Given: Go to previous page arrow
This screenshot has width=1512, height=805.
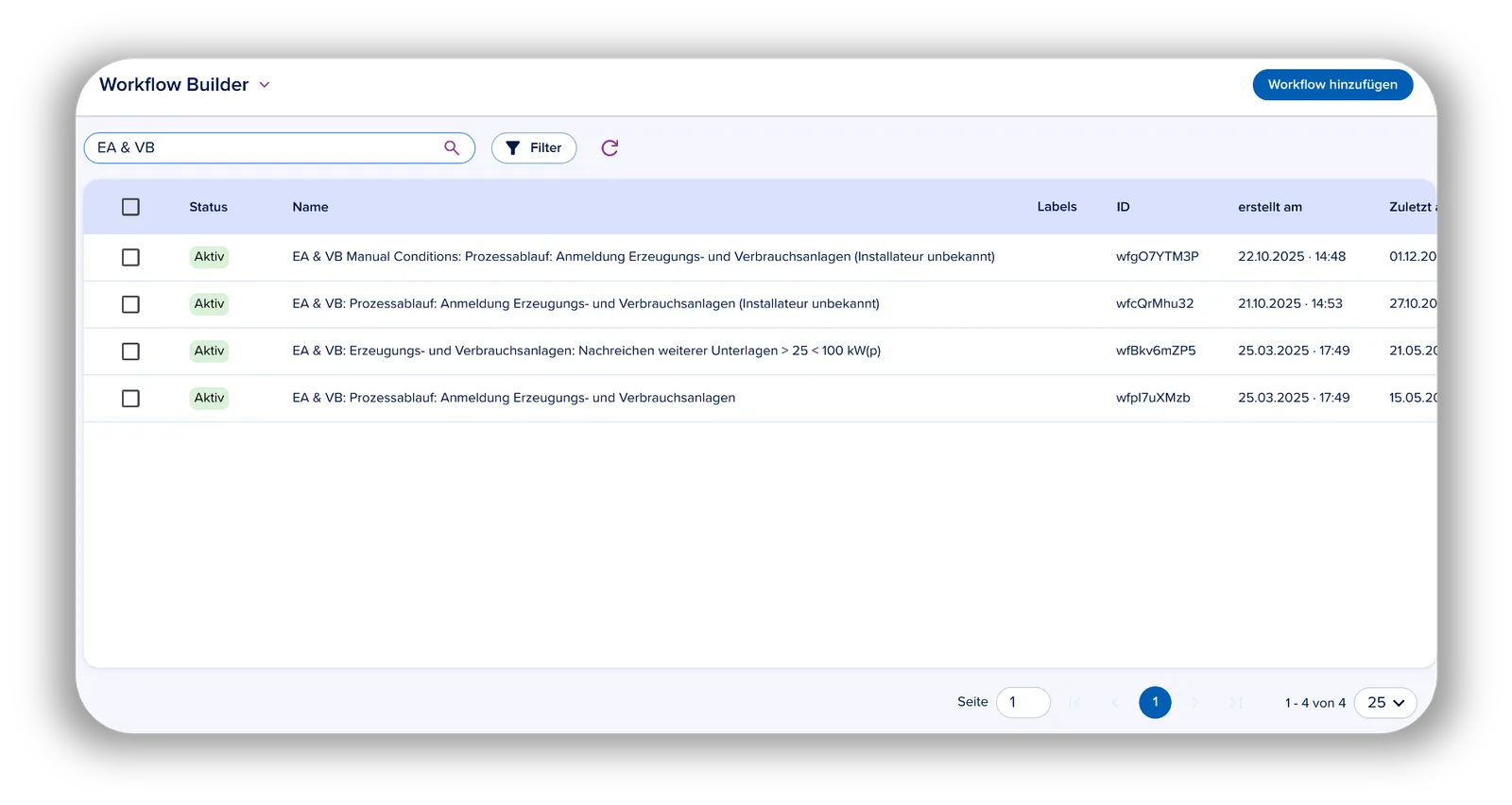Looking at the screenshot, I should [x=1114, y=702].
